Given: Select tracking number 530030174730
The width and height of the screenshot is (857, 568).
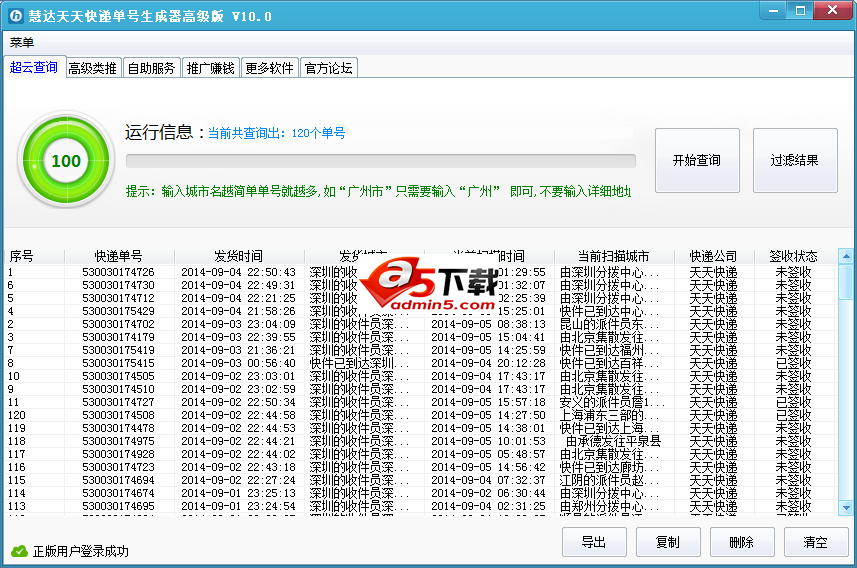Looking at the screenshot, I should (119, 285).
